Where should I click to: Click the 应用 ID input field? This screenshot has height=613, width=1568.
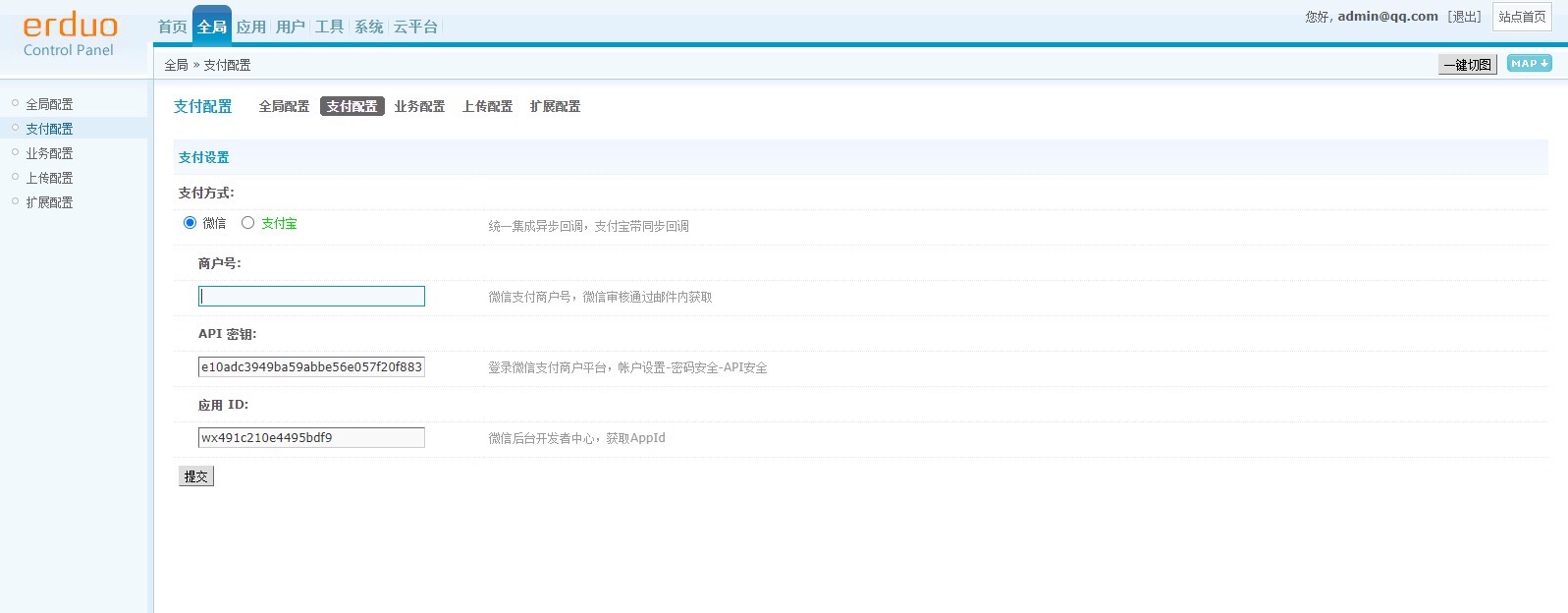pos(311,437)
